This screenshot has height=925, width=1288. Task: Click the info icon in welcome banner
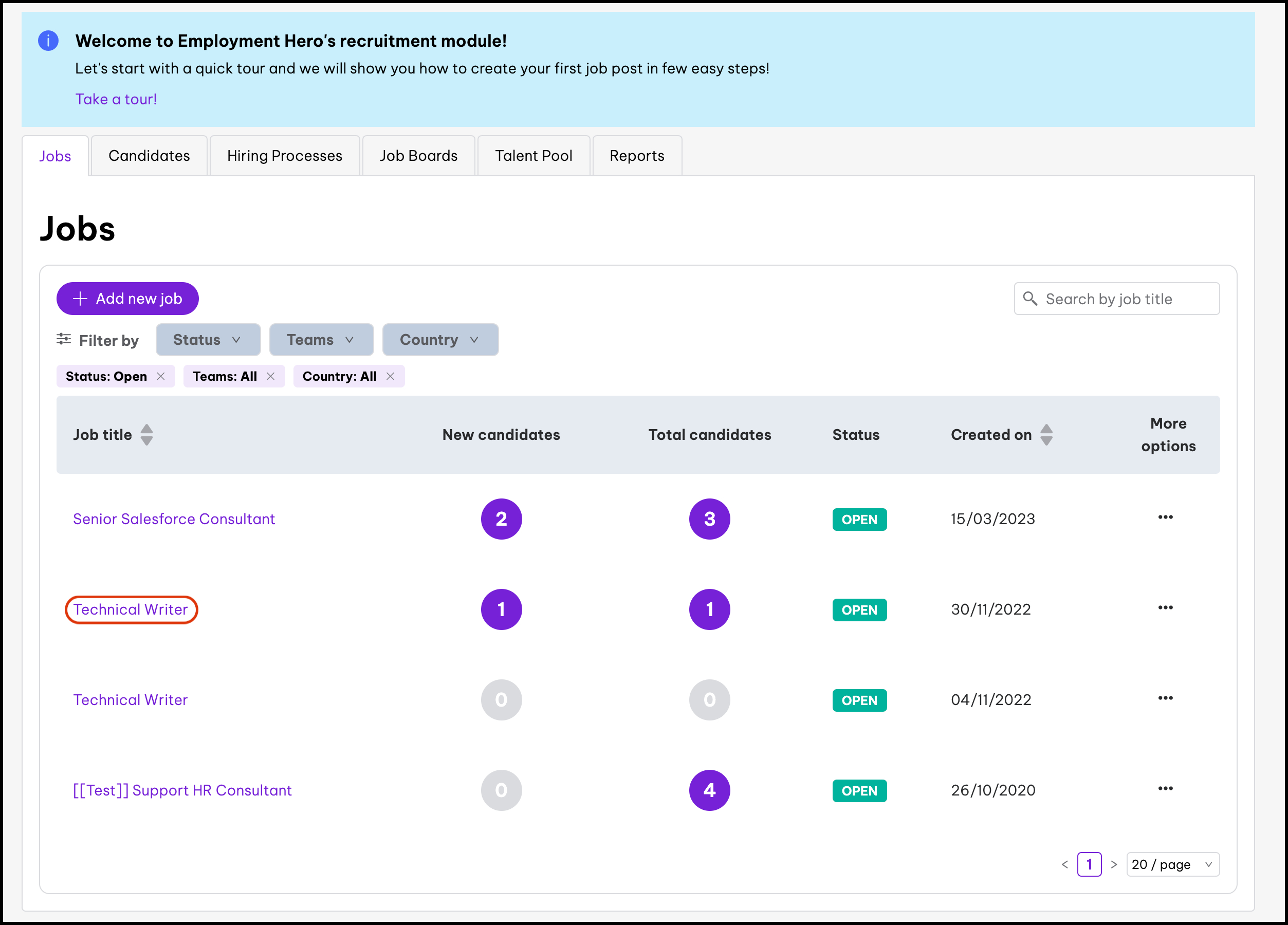coord(48,41)
